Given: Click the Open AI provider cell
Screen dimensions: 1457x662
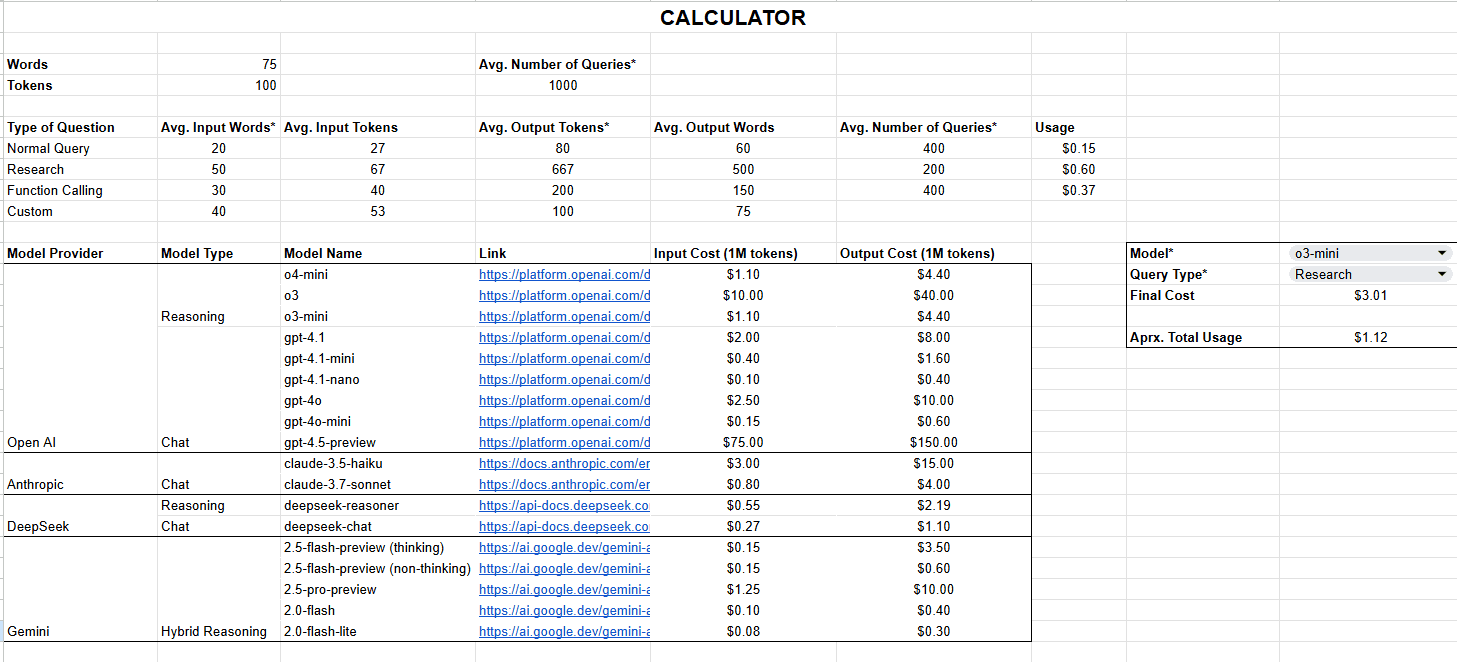Looking at the screenshot, I should [32, 442].
